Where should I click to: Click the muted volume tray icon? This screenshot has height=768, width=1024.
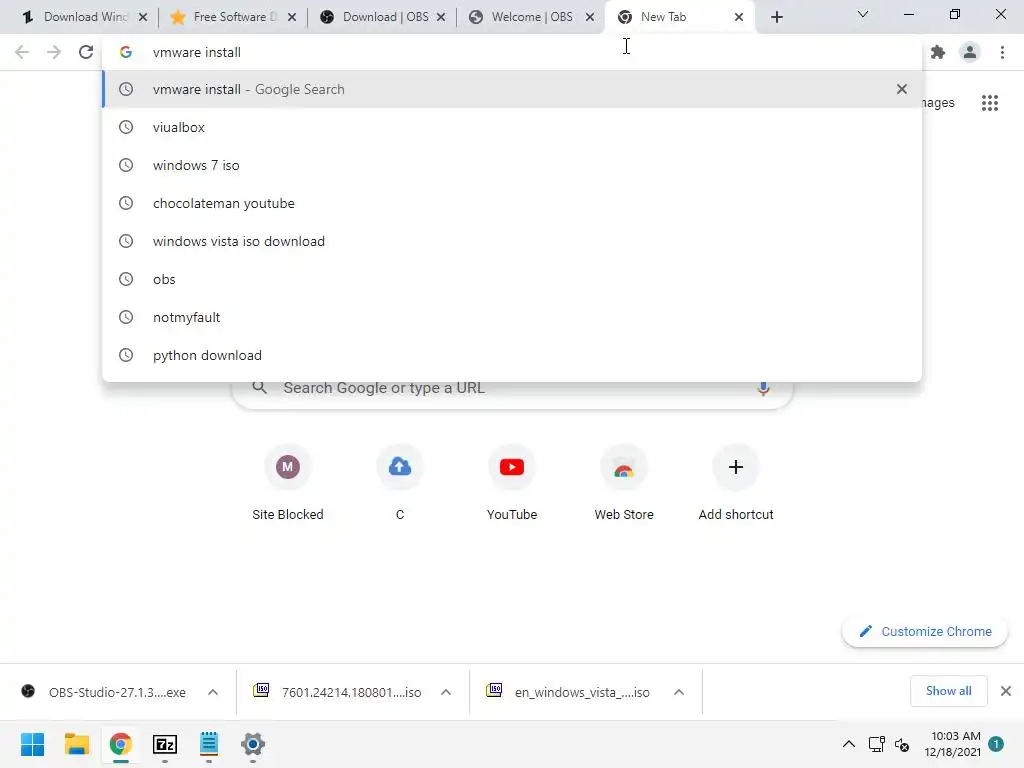(902, 744)
